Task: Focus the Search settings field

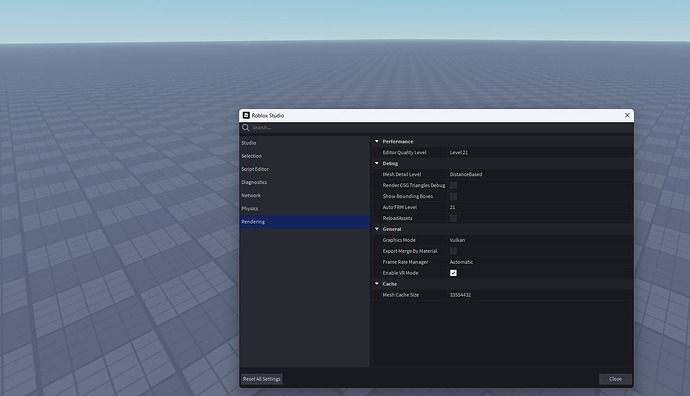Action: [x=442, y=128]
